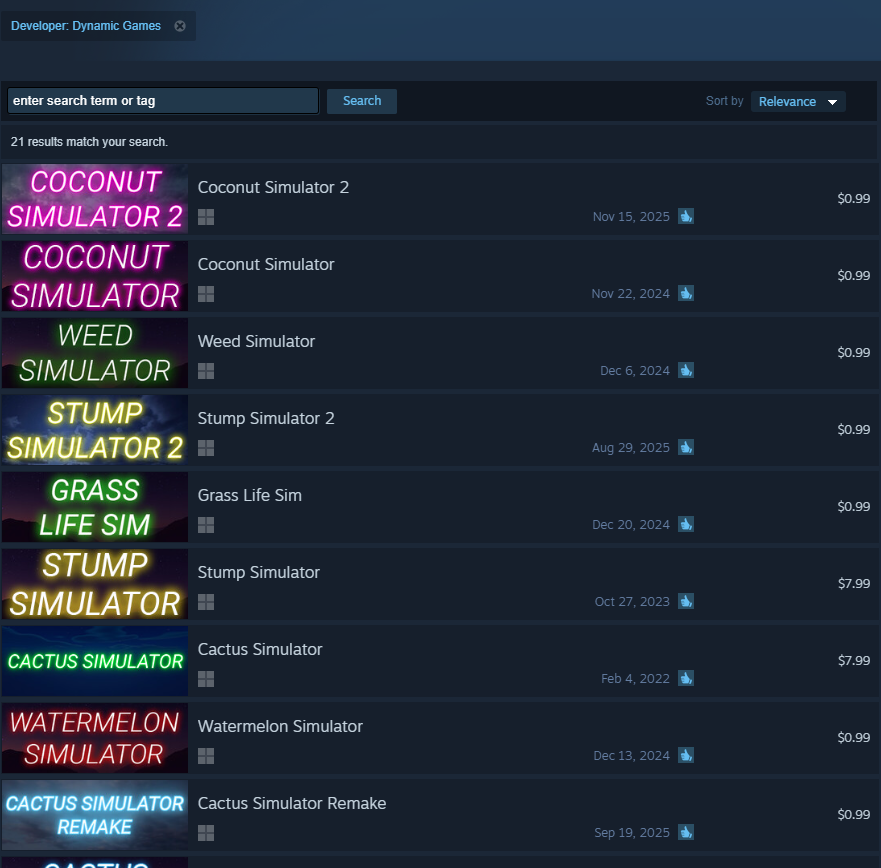Click Windows icon for Coconut Simulator 2

coord(206,217)
